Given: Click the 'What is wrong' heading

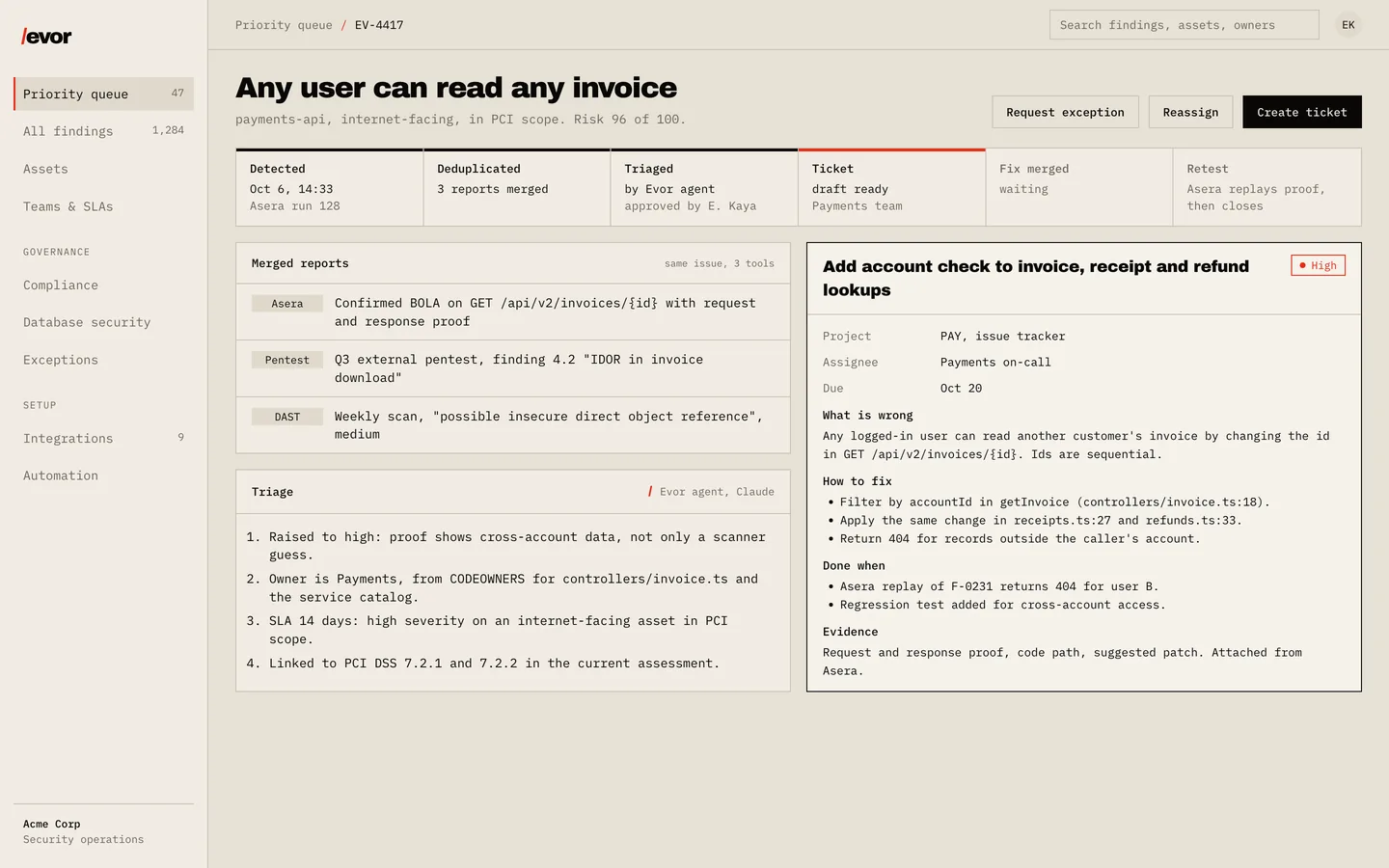Looking at the screenshot, I should point(868,416).
